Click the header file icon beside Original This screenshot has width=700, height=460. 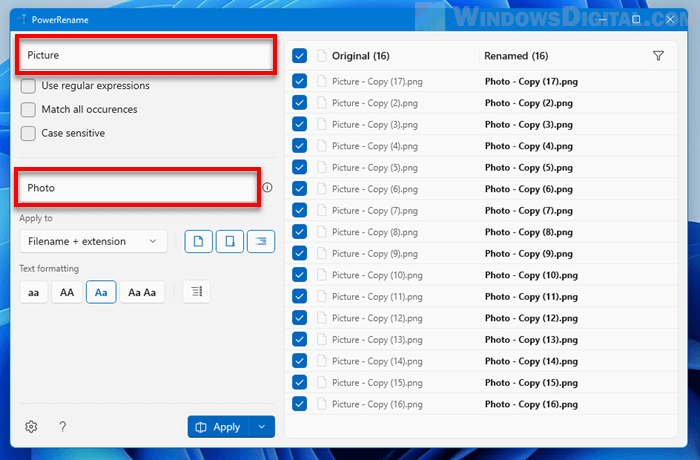[x=321, y=56]
